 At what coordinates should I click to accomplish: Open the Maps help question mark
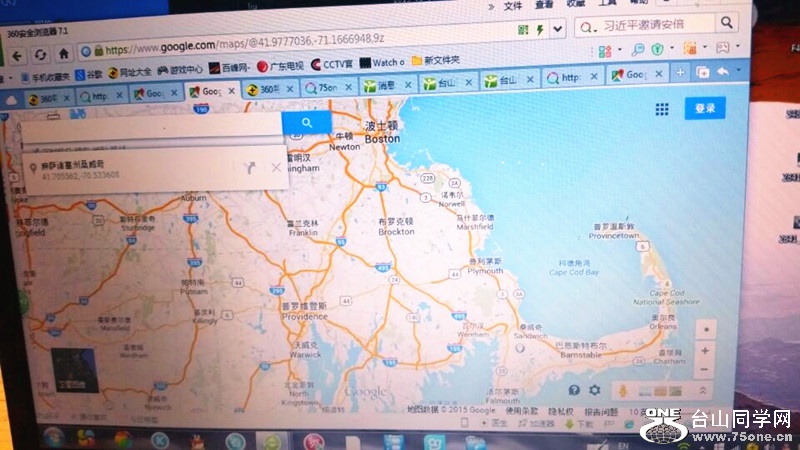[x=575, y=390]
